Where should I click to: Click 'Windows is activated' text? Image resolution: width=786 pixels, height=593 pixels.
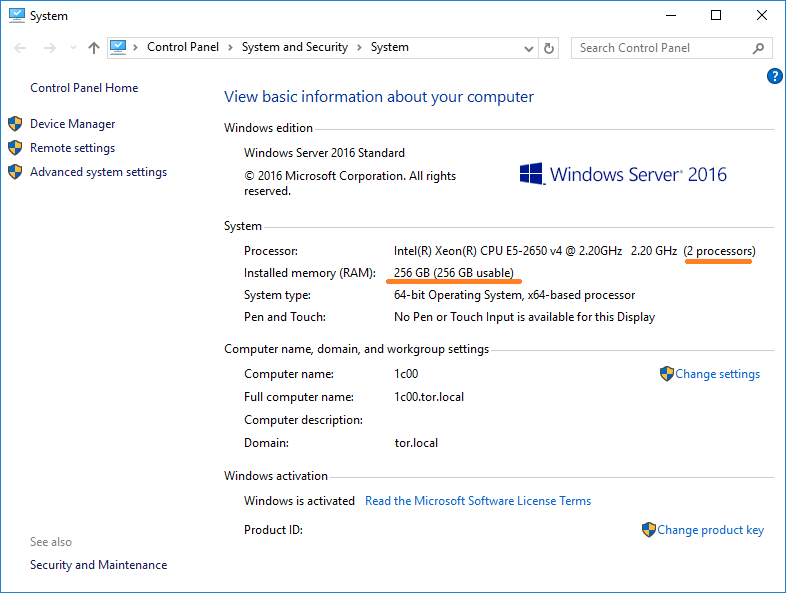[x=299, y=501]
